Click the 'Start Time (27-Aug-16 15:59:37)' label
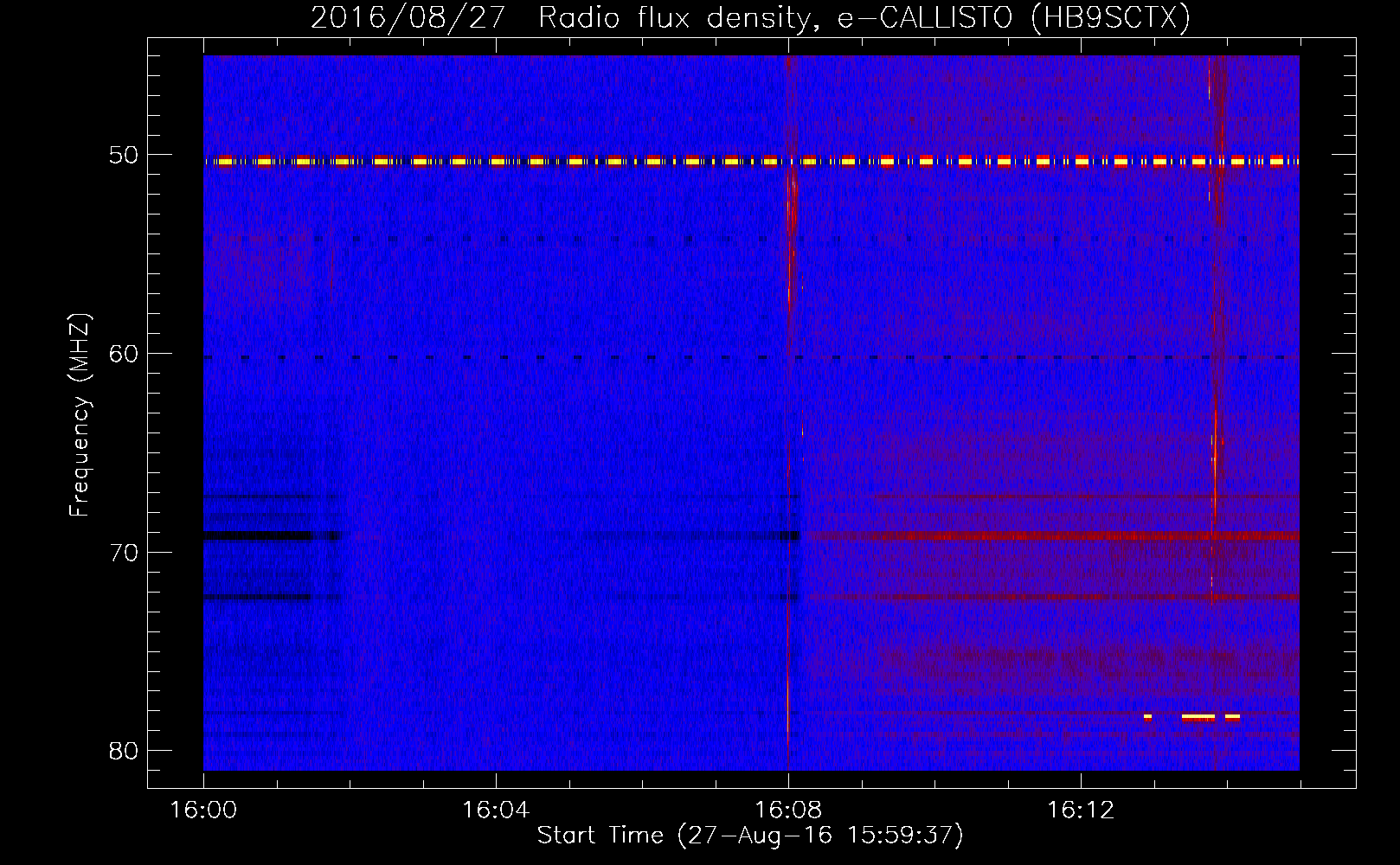Image resolution: width=1400 pixels, height=865 pixels. tap(750, 836)
